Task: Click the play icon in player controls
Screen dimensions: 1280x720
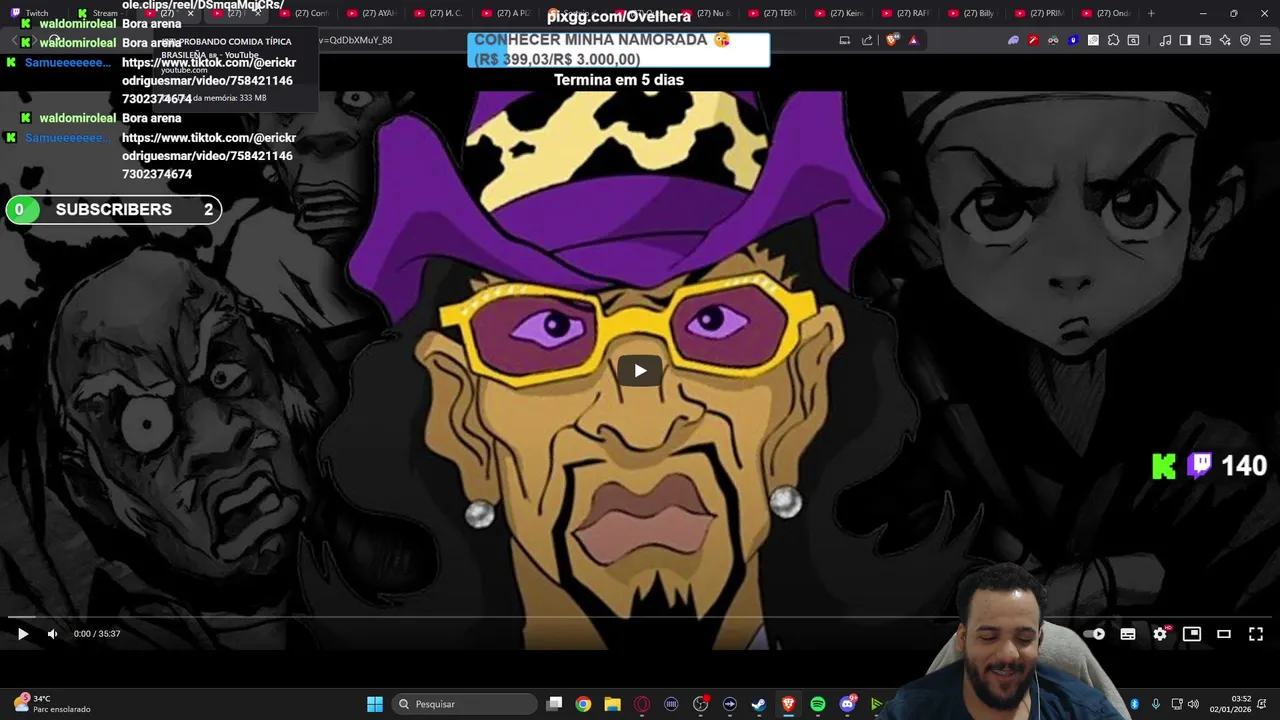Action: coord(23,633)
